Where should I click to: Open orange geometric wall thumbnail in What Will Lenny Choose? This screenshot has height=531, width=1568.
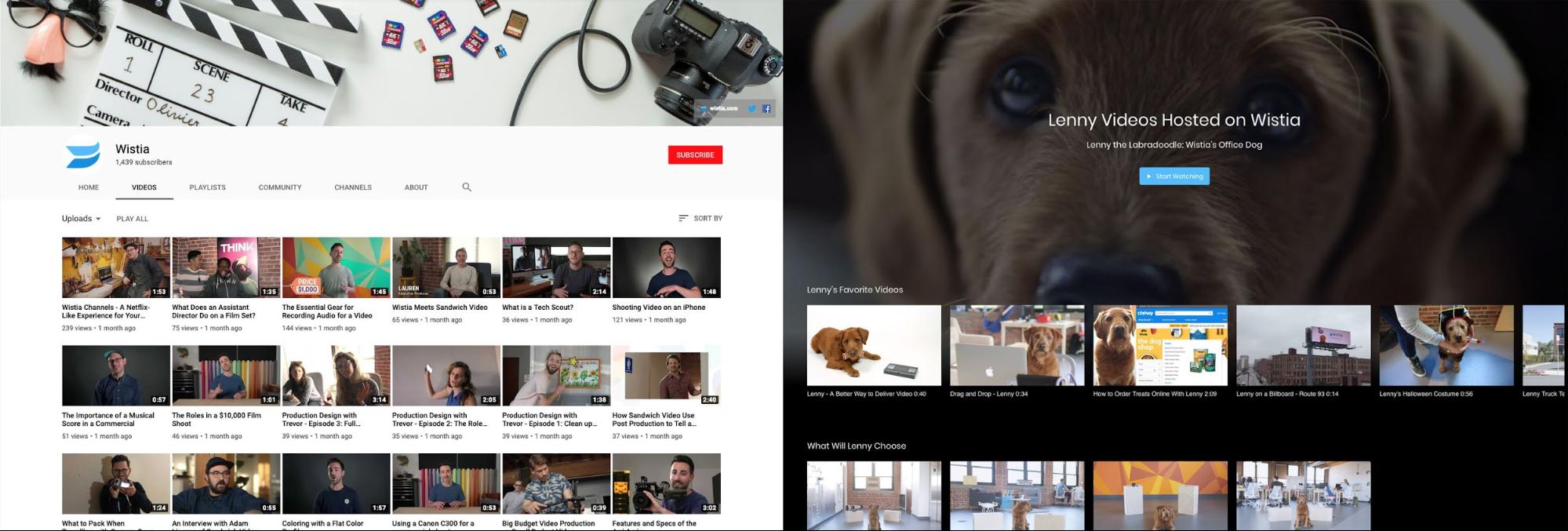[1161, 496]
